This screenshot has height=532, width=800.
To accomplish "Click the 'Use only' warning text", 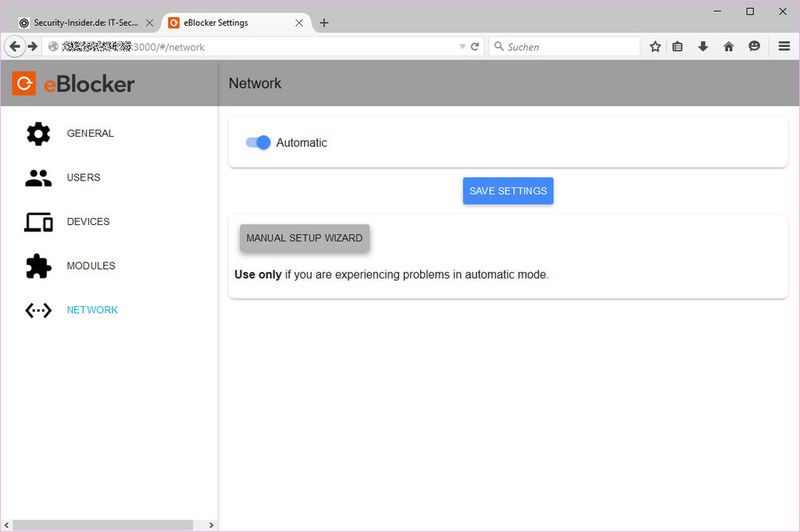I will pos(391,274).
